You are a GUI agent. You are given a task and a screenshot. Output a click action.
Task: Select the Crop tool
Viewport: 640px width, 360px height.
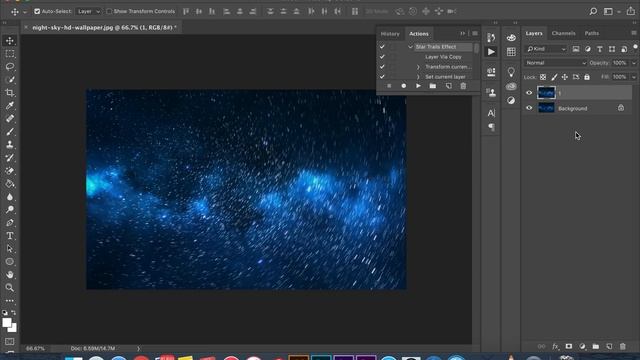coord(10,93)
